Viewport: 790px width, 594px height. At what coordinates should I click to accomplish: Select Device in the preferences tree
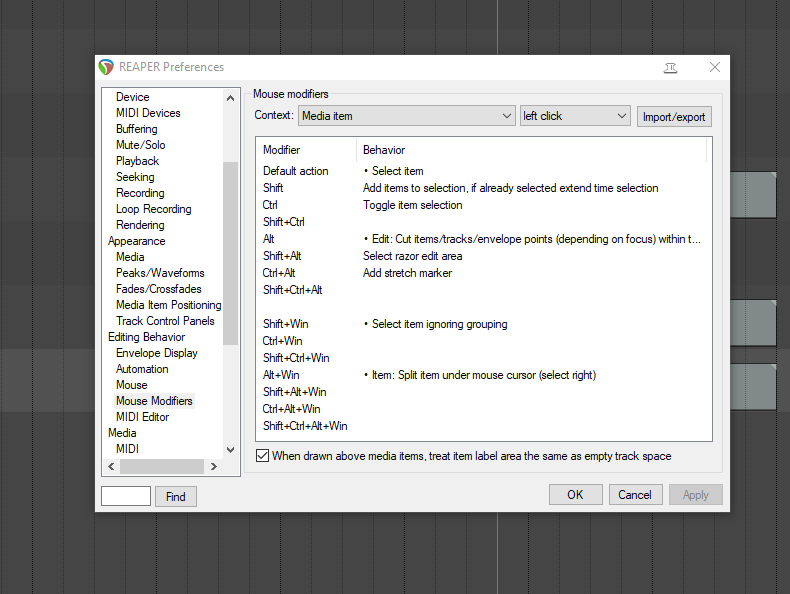pyautogui.click(x=133, y=97)
